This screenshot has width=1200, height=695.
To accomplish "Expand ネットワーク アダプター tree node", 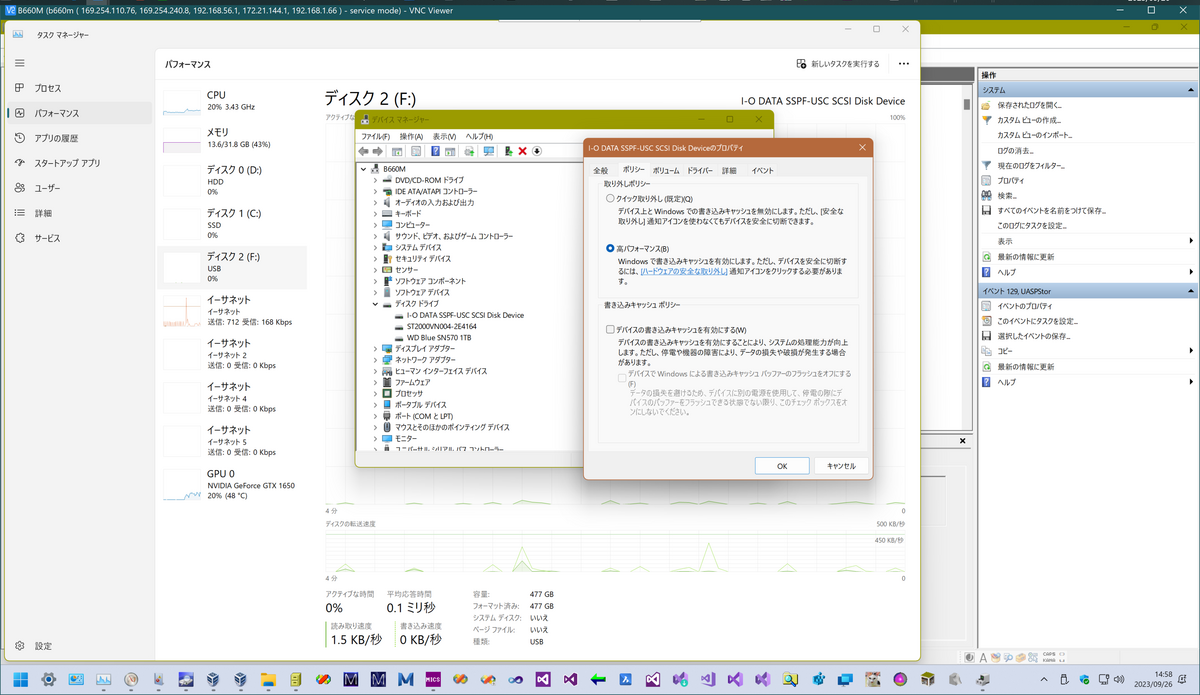I will coord(376,360).
